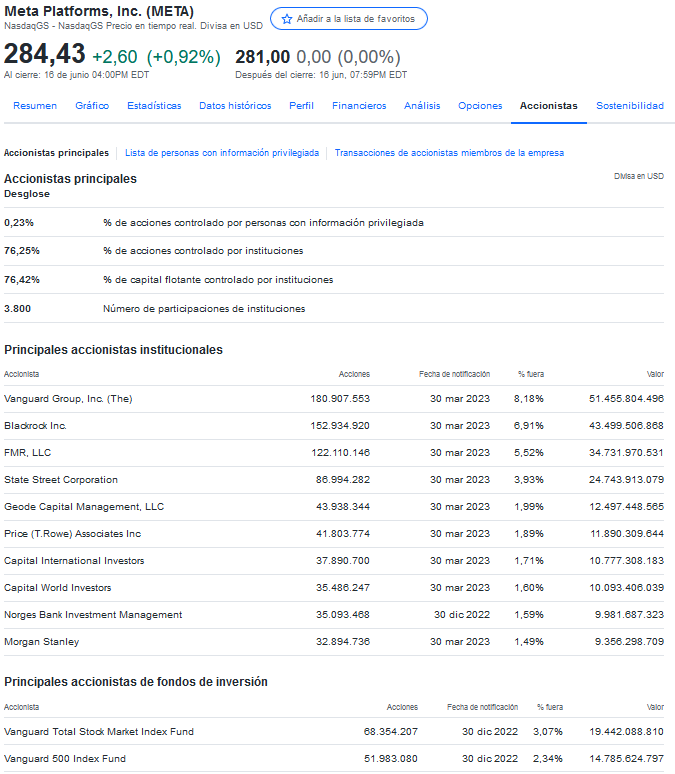This screenshot has height=774, width=675.
Task: Click the 76,25% institutions percentage
Action: coord(22,251)
